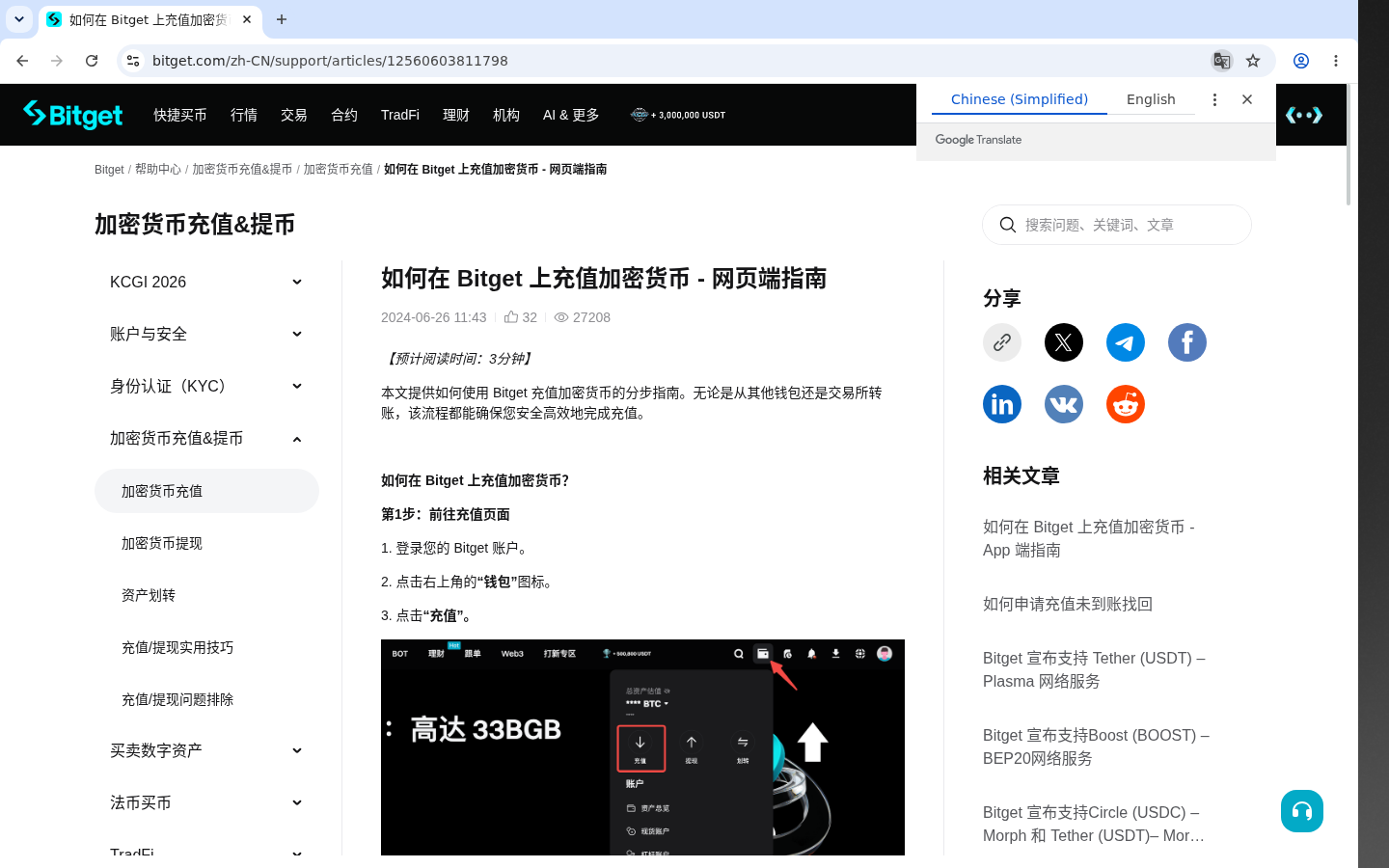The width and height of the screenshot is (1389, 868).
Task: Share article on Reddit
Action: click(x=1126, y=404)
